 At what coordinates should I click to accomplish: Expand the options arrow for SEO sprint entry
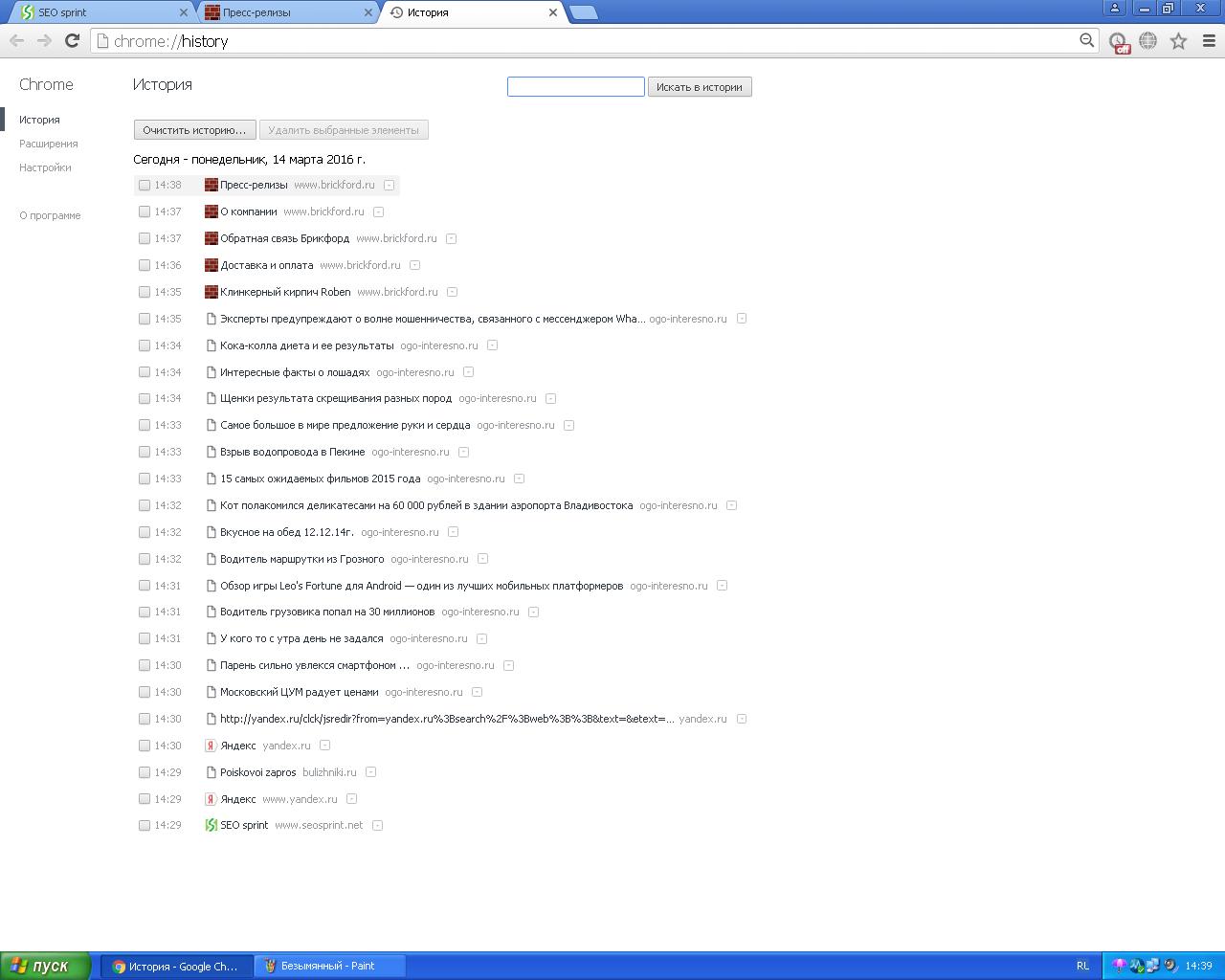(x=377, y=825)
